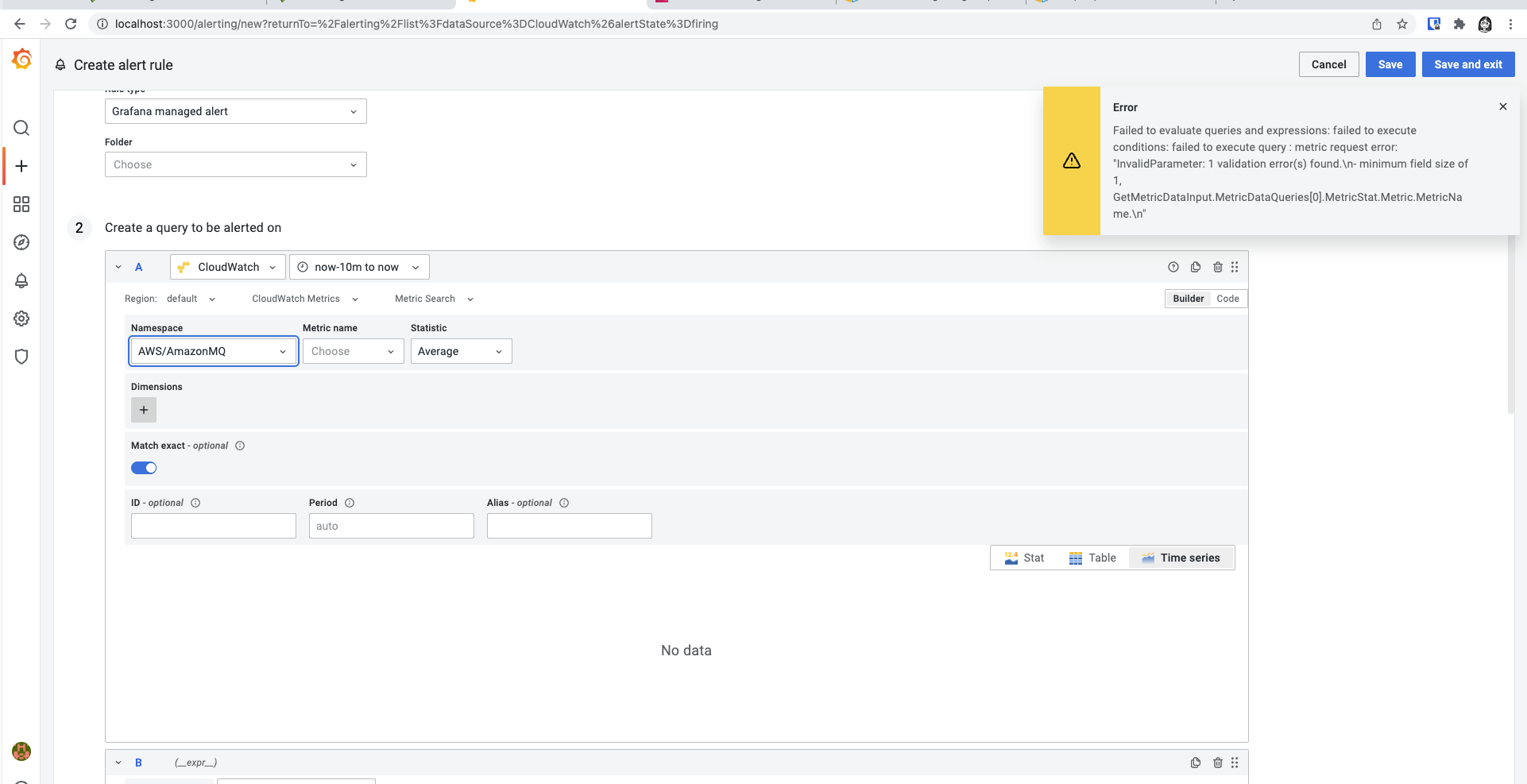Screen dimensions: 1527x784
Task: Duplicate query A with the copy icon
Action: click(1196, 267)
